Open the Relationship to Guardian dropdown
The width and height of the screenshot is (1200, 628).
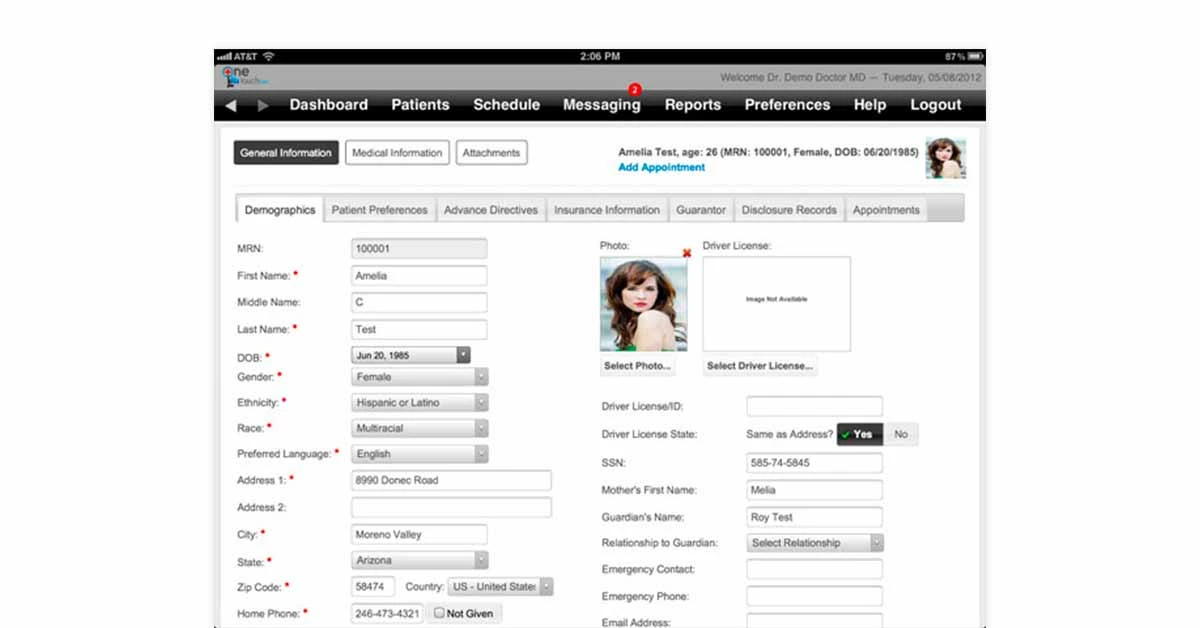click(877, 542)
